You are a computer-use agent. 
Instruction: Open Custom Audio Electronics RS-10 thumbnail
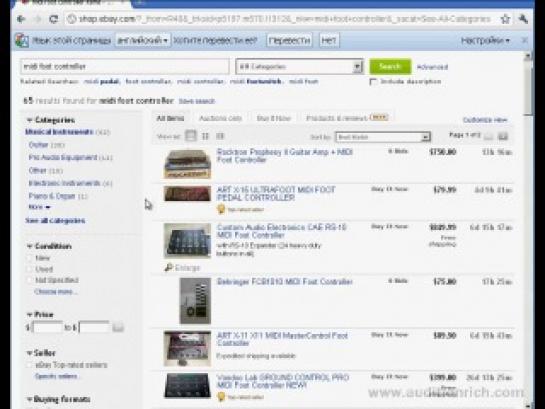tap(188, 240)
